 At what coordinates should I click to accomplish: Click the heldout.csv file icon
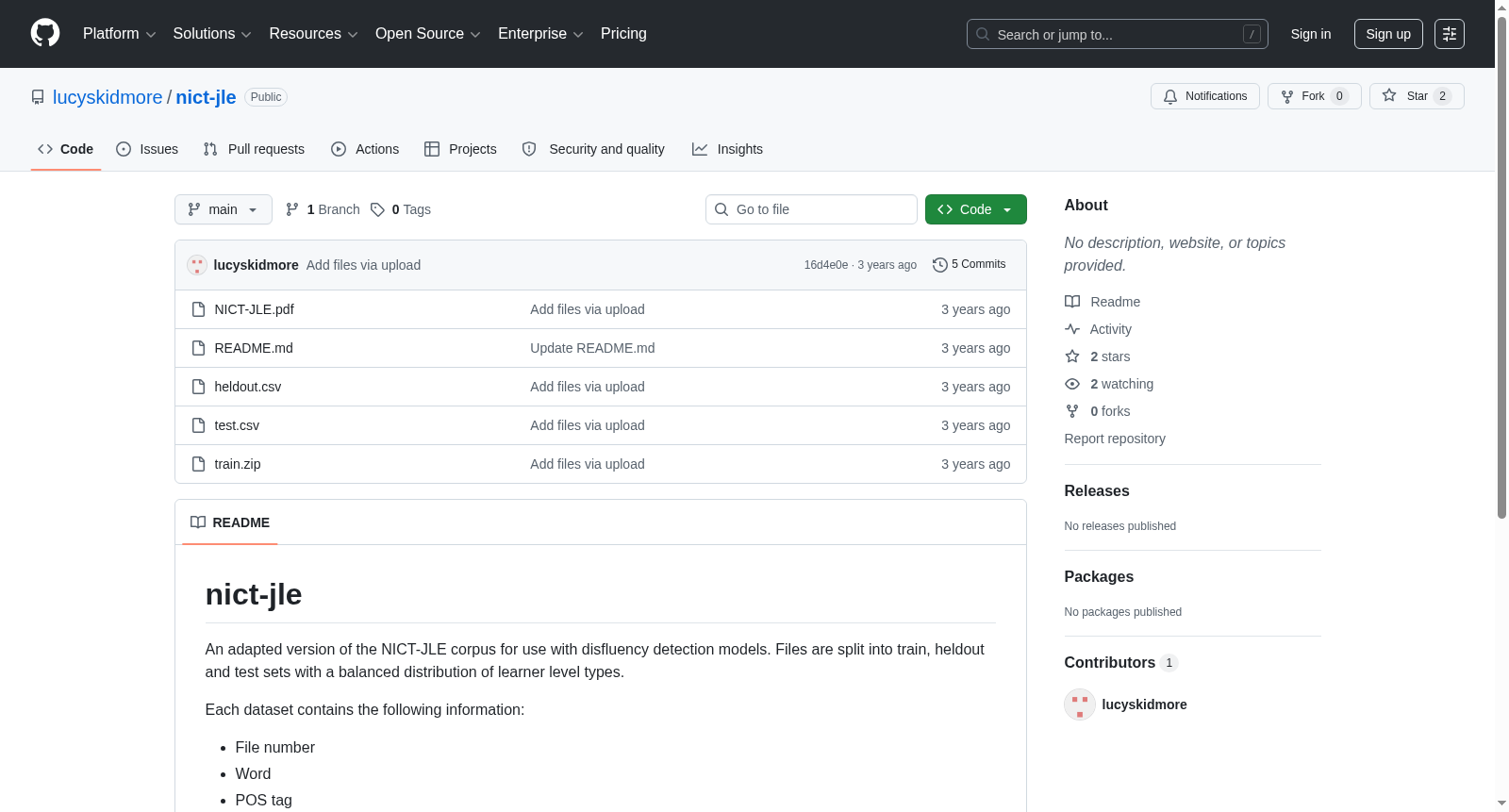point(198,387)
